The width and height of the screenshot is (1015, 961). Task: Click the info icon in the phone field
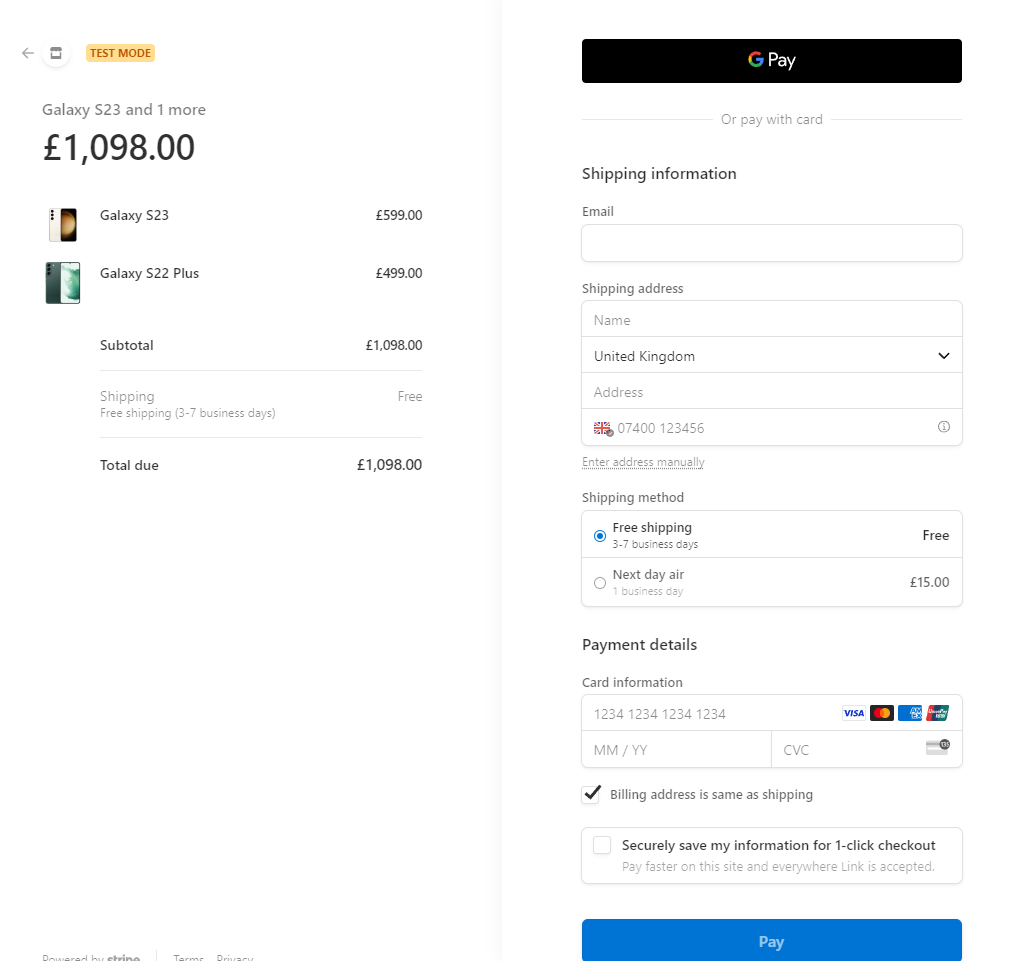tap(943, 427)
